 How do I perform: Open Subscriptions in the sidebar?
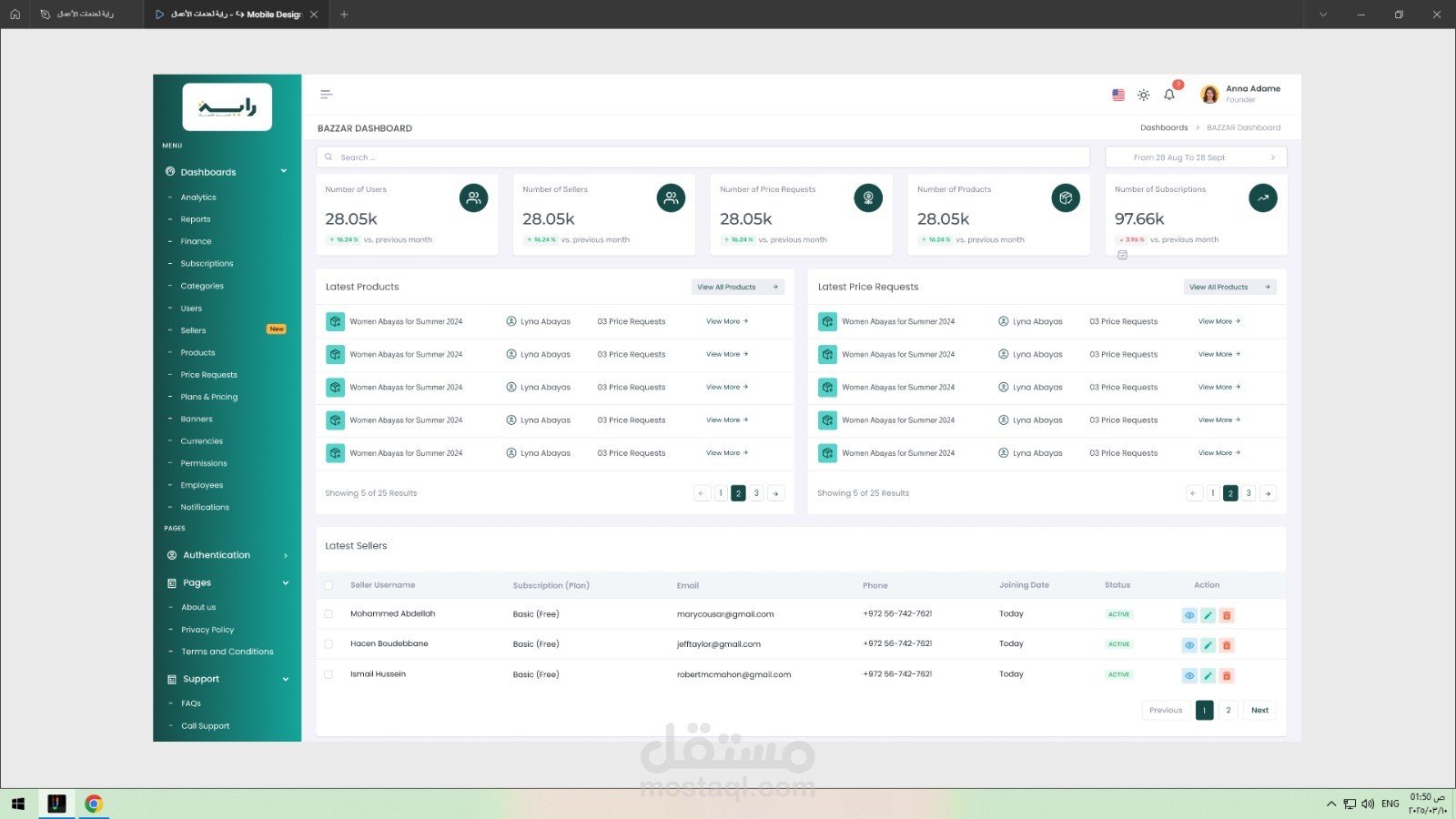[207, 264]
